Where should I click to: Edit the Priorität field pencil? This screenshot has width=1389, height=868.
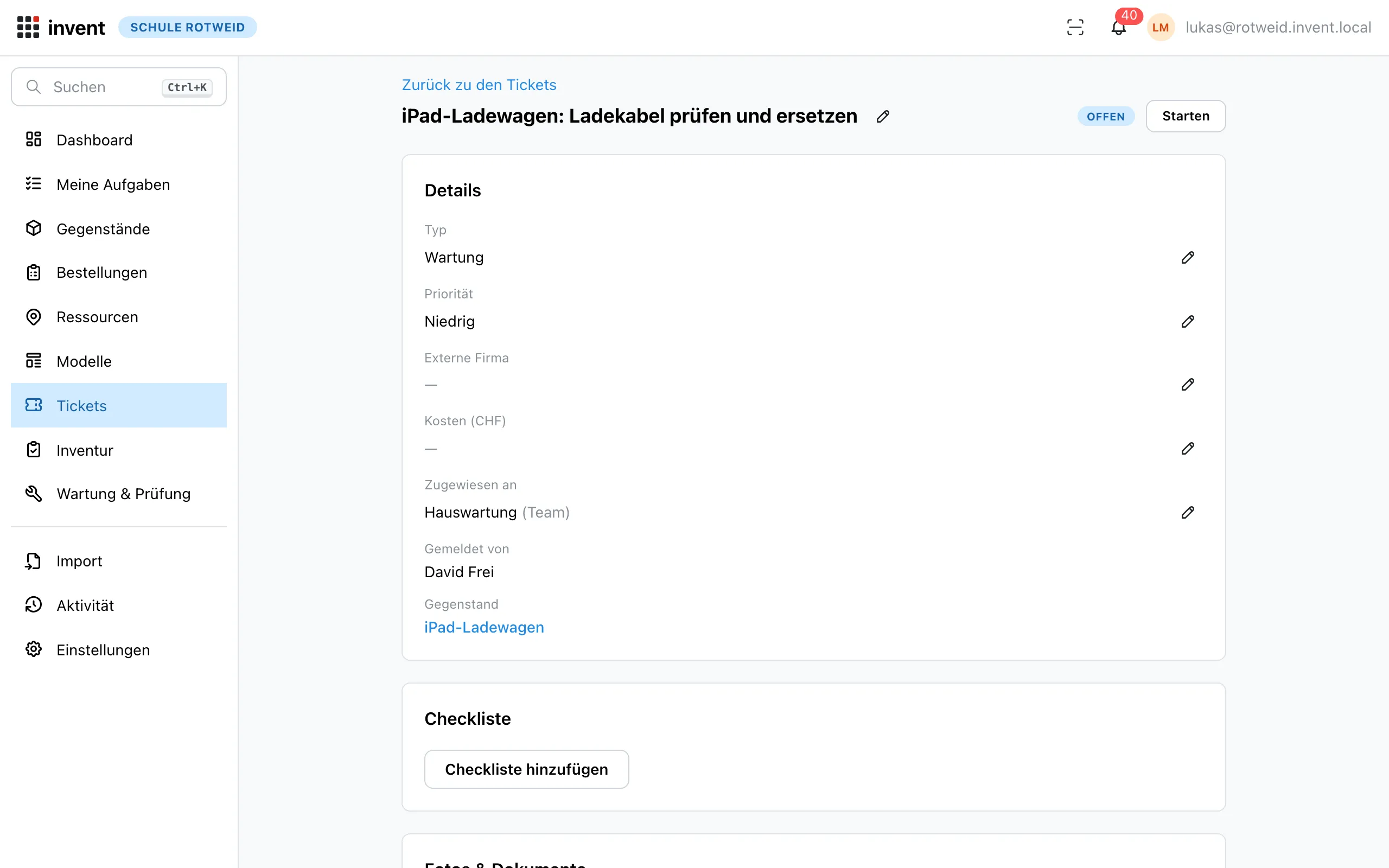(x=1188, y=322)
